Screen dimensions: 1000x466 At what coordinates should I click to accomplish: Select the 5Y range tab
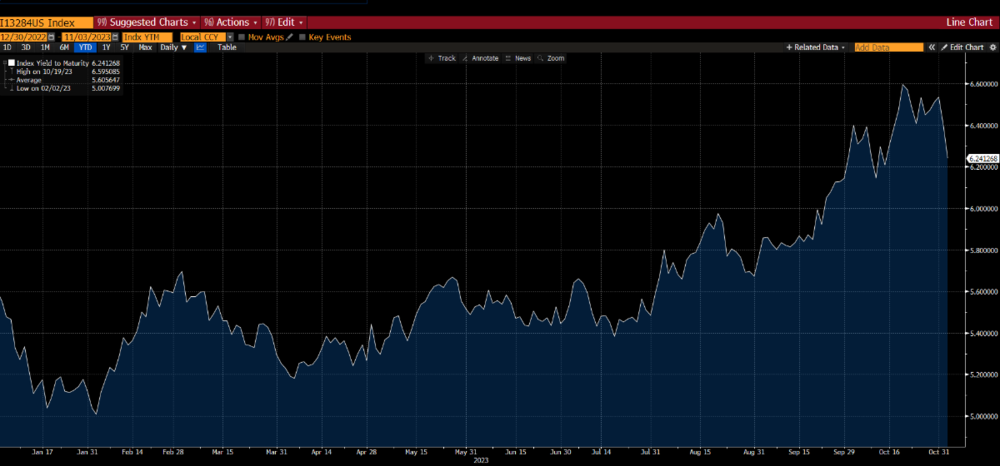point(124,47)
